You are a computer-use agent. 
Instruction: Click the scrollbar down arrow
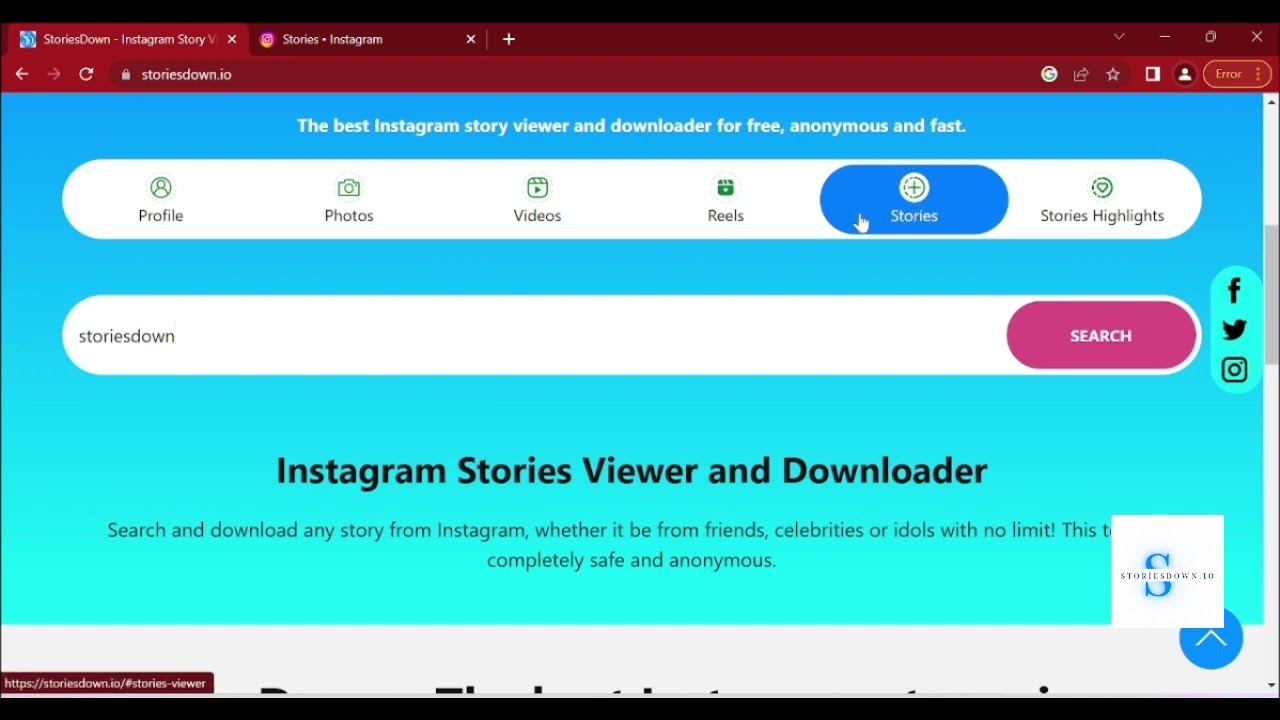(x=1272, y=686)
